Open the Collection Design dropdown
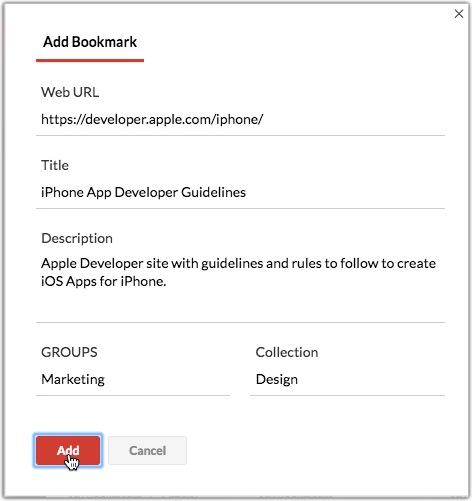472x501 pixels. 347,380
